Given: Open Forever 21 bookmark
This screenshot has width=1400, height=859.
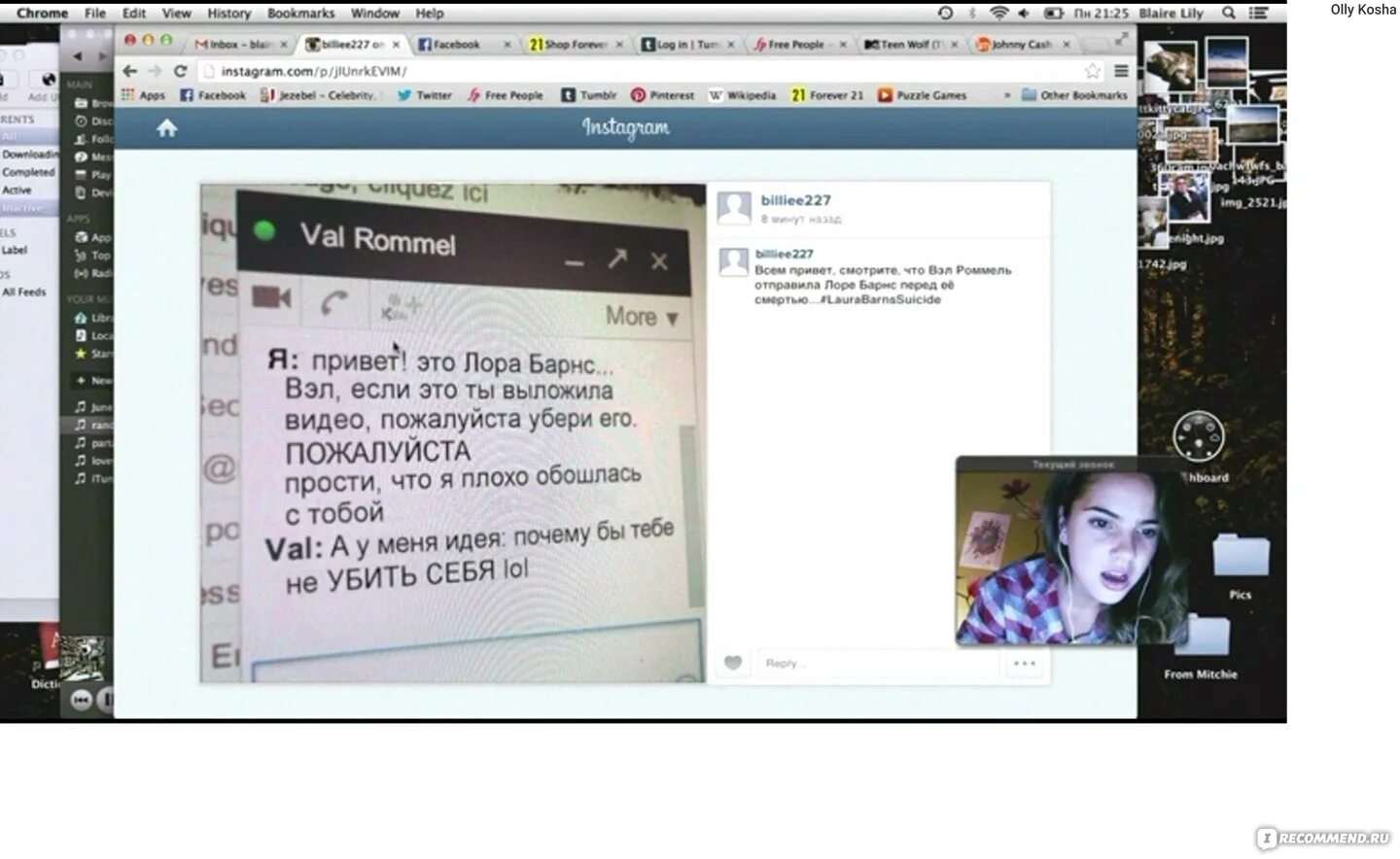Looking at the screenshot, I should pos(827,95).
